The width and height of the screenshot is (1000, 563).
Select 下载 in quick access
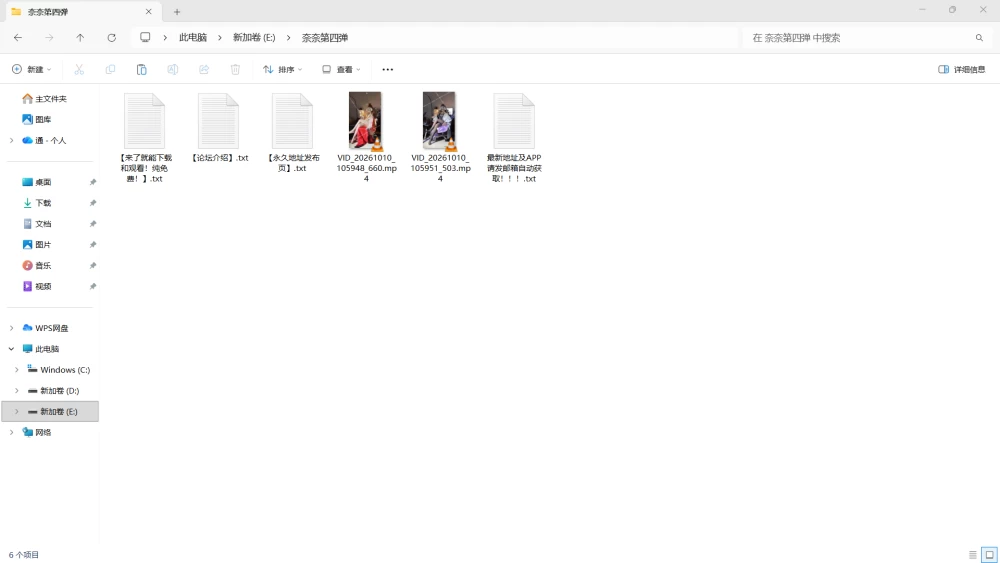click(x=37, y=203)
